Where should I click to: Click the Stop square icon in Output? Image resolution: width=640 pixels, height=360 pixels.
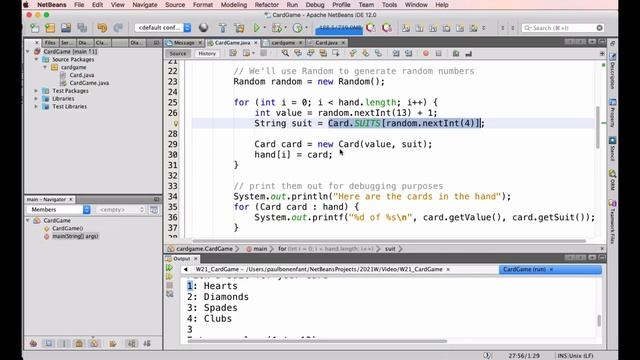169,285
